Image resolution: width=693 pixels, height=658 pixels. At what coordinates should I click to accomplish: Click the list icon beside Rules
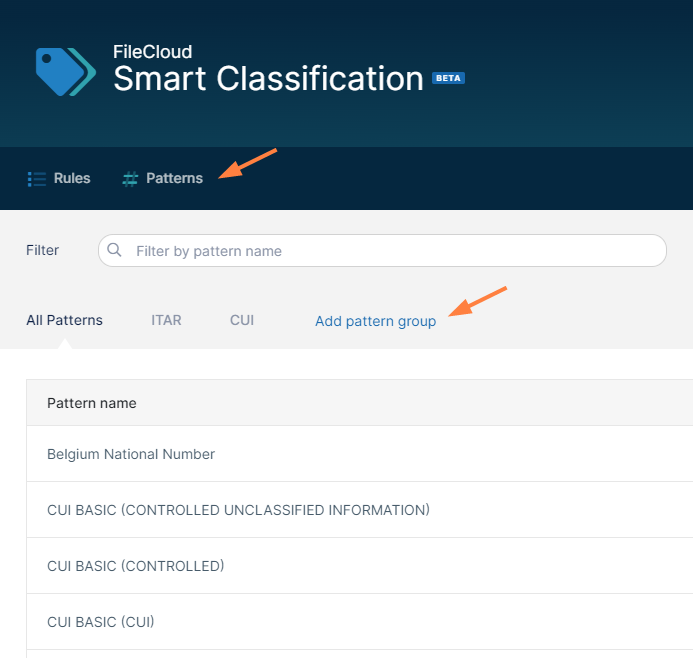[37, 179]
